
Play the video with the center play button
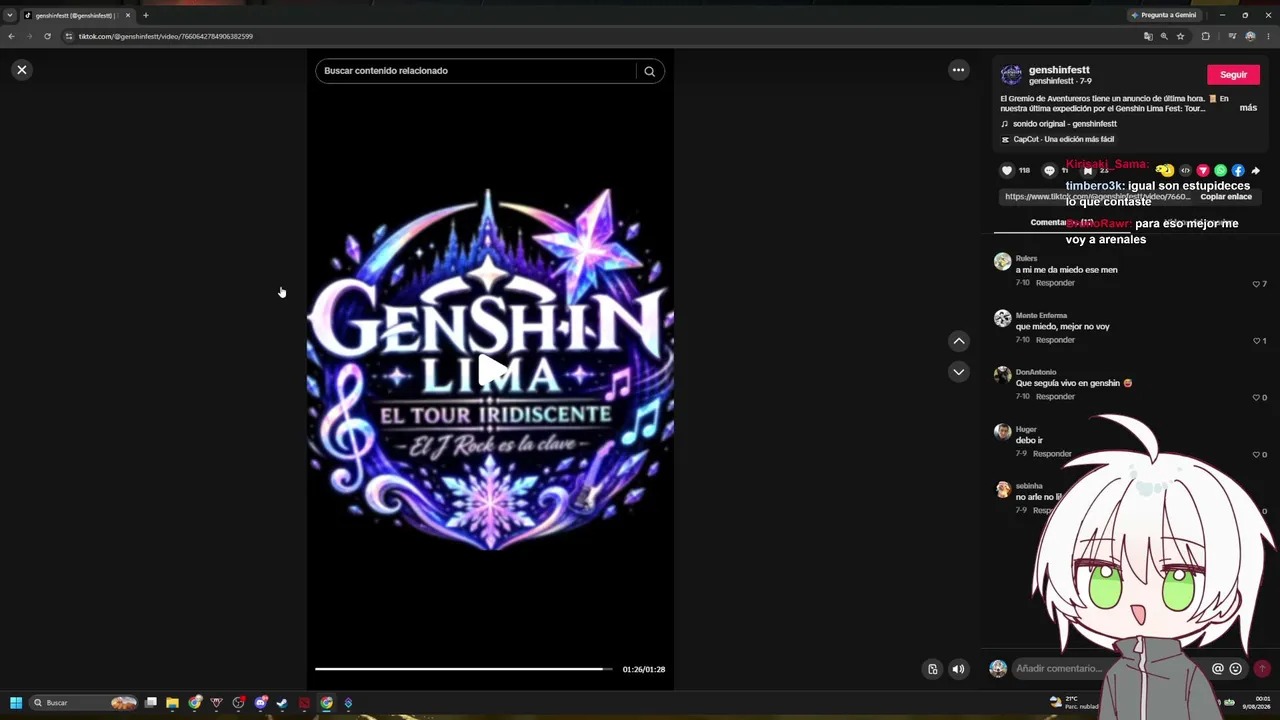pos(491,371)
